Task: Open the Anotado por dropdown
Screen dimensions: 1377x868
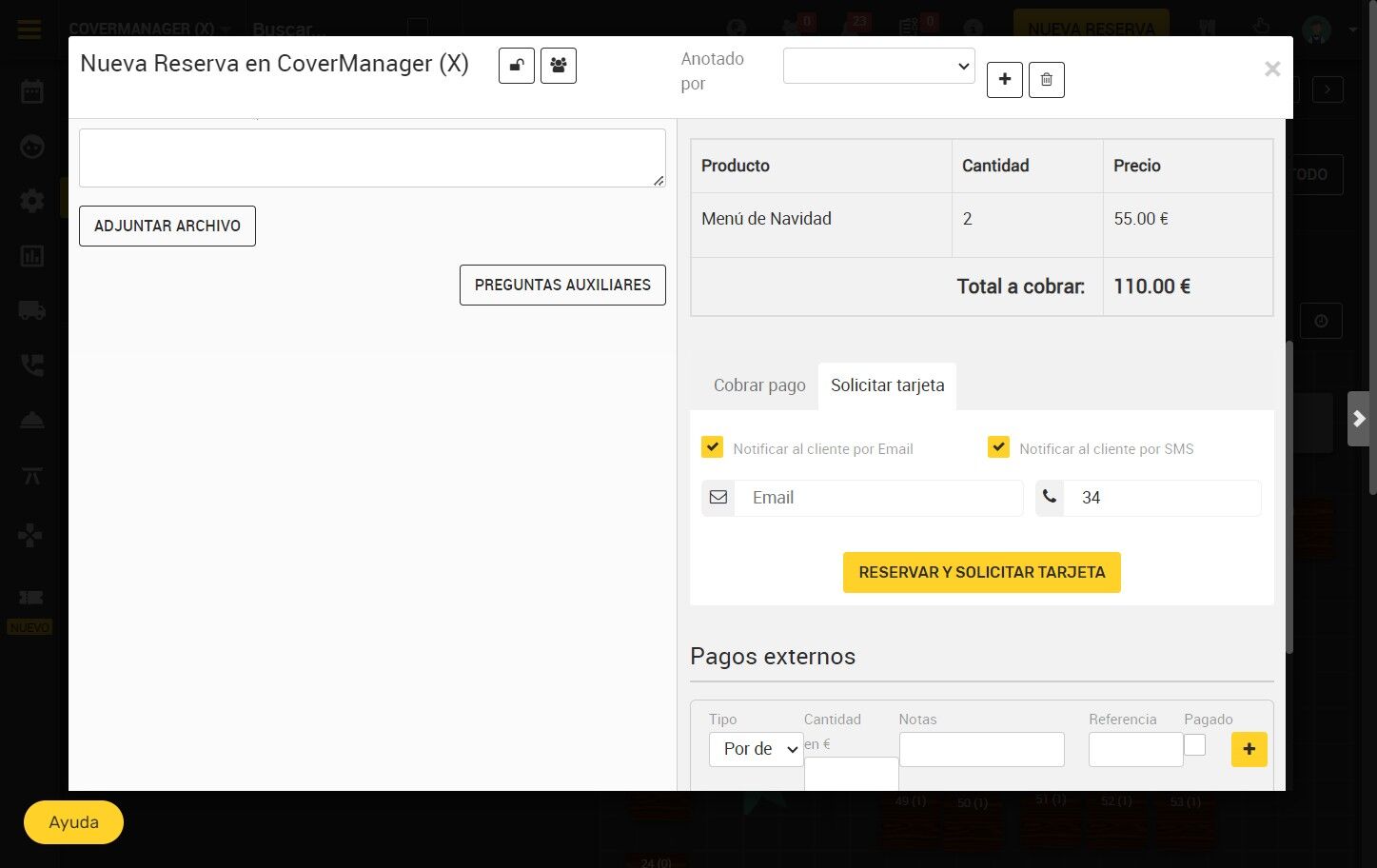Action: click(x=879, y=66)
